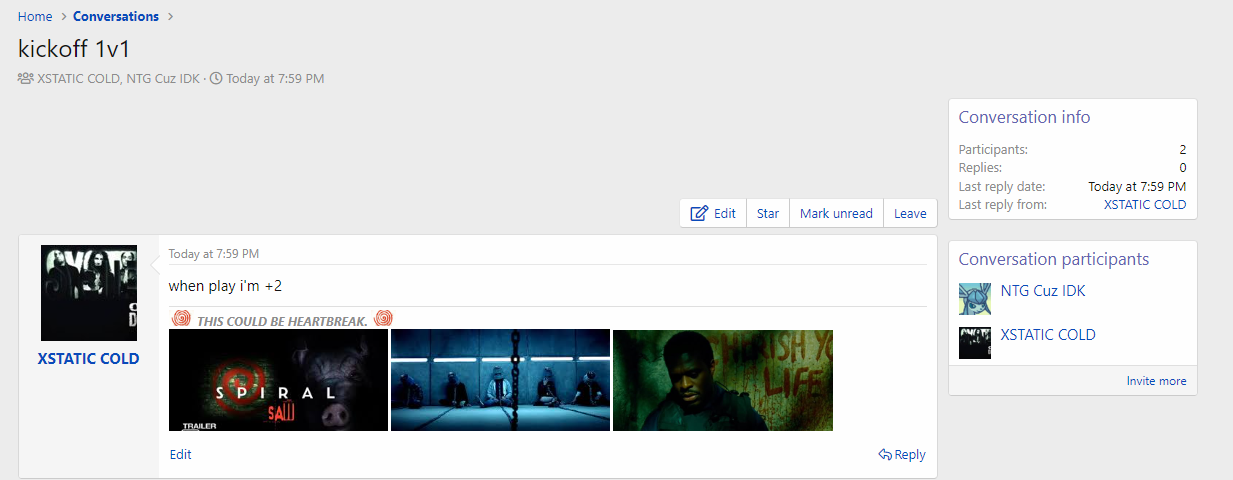Open the Conversations breadcrumb link
This screenshot has height=480, width=1233.
coord(116,16)
